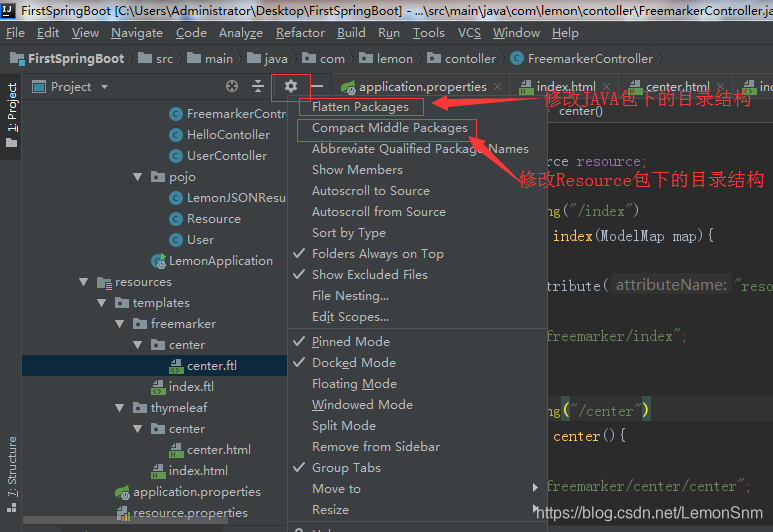Click the User class icon
Viewport: 773px width, 532px height.
(x=176, y=240)
